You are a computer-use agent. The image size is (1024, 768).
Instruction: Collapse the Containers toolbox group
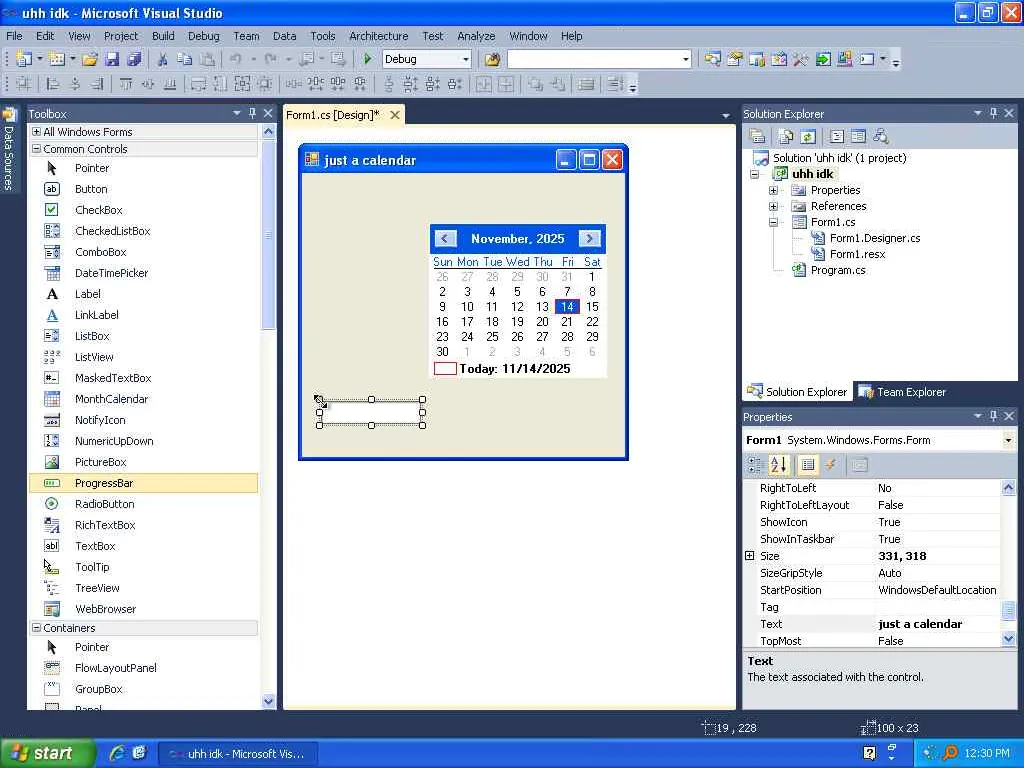37,628
